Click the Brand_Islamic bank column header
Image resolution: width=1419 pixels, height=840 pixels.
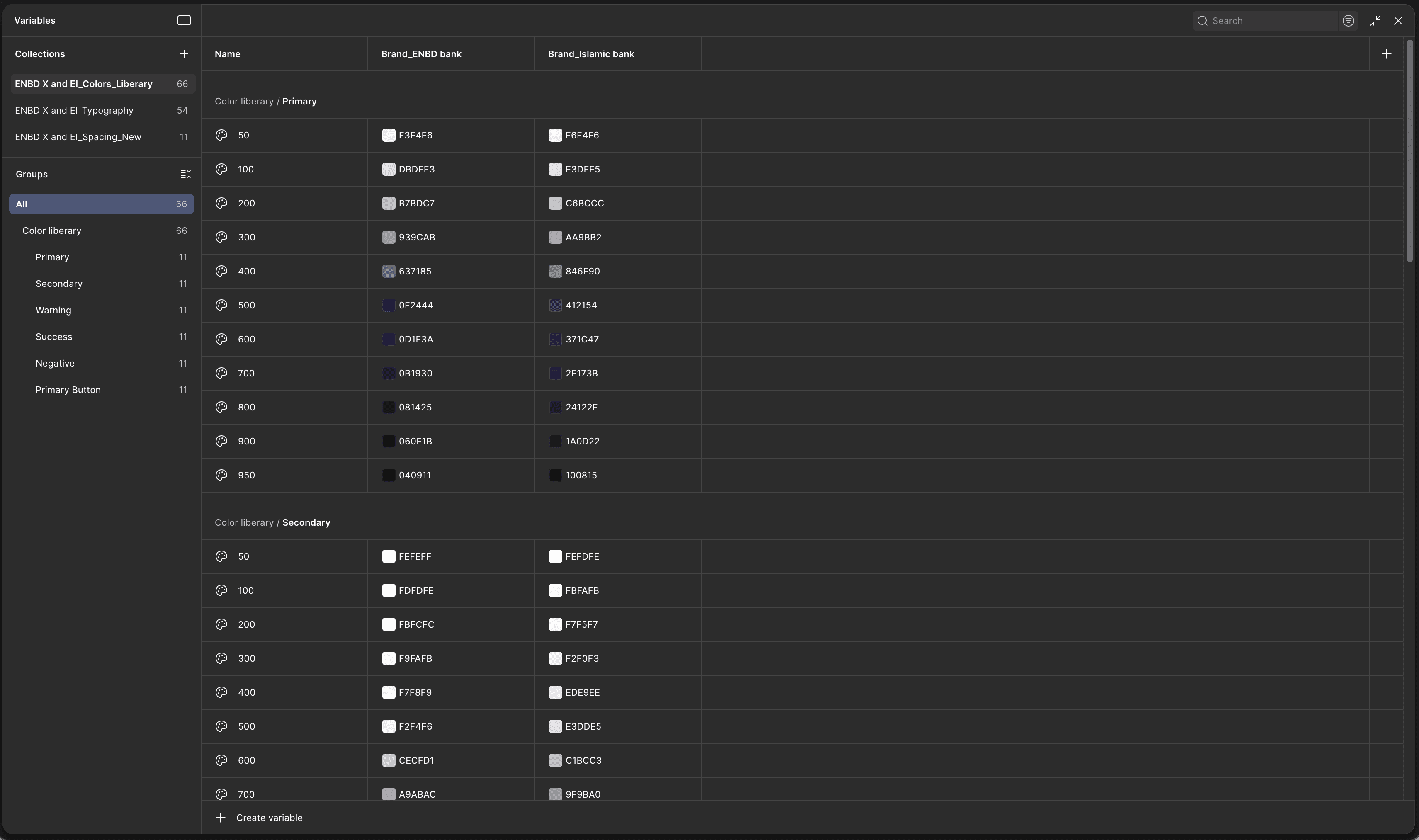pyautogui.click(x=591, y=54)
